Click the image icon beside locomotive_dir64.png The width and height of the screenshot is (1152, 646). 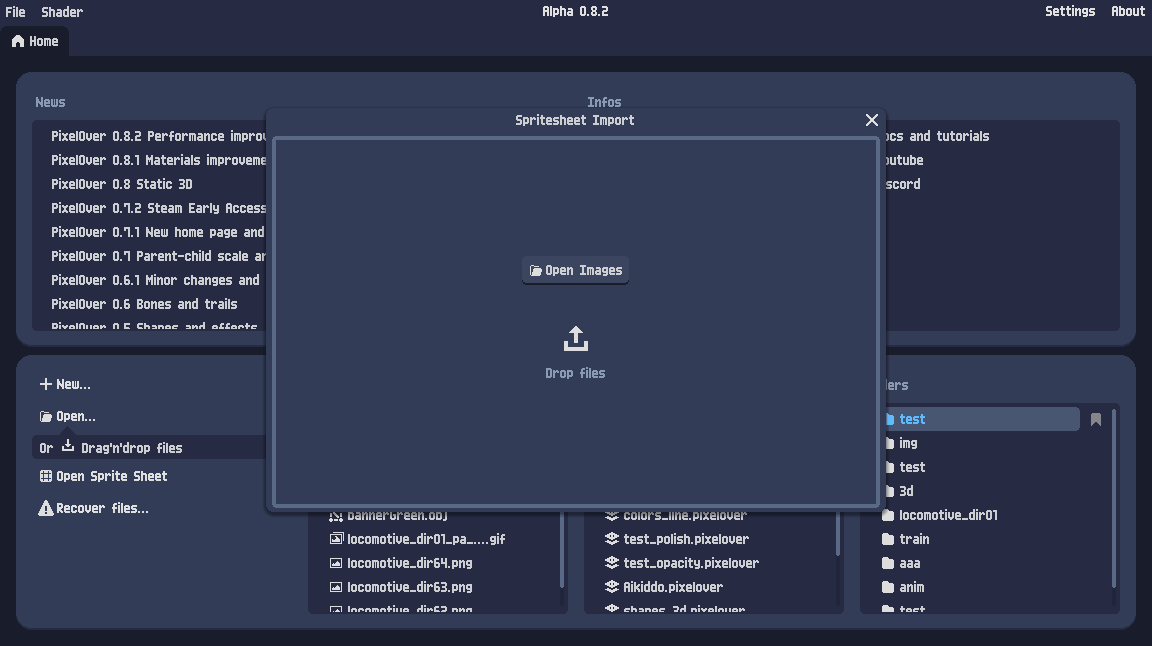(x=336, y=563)
